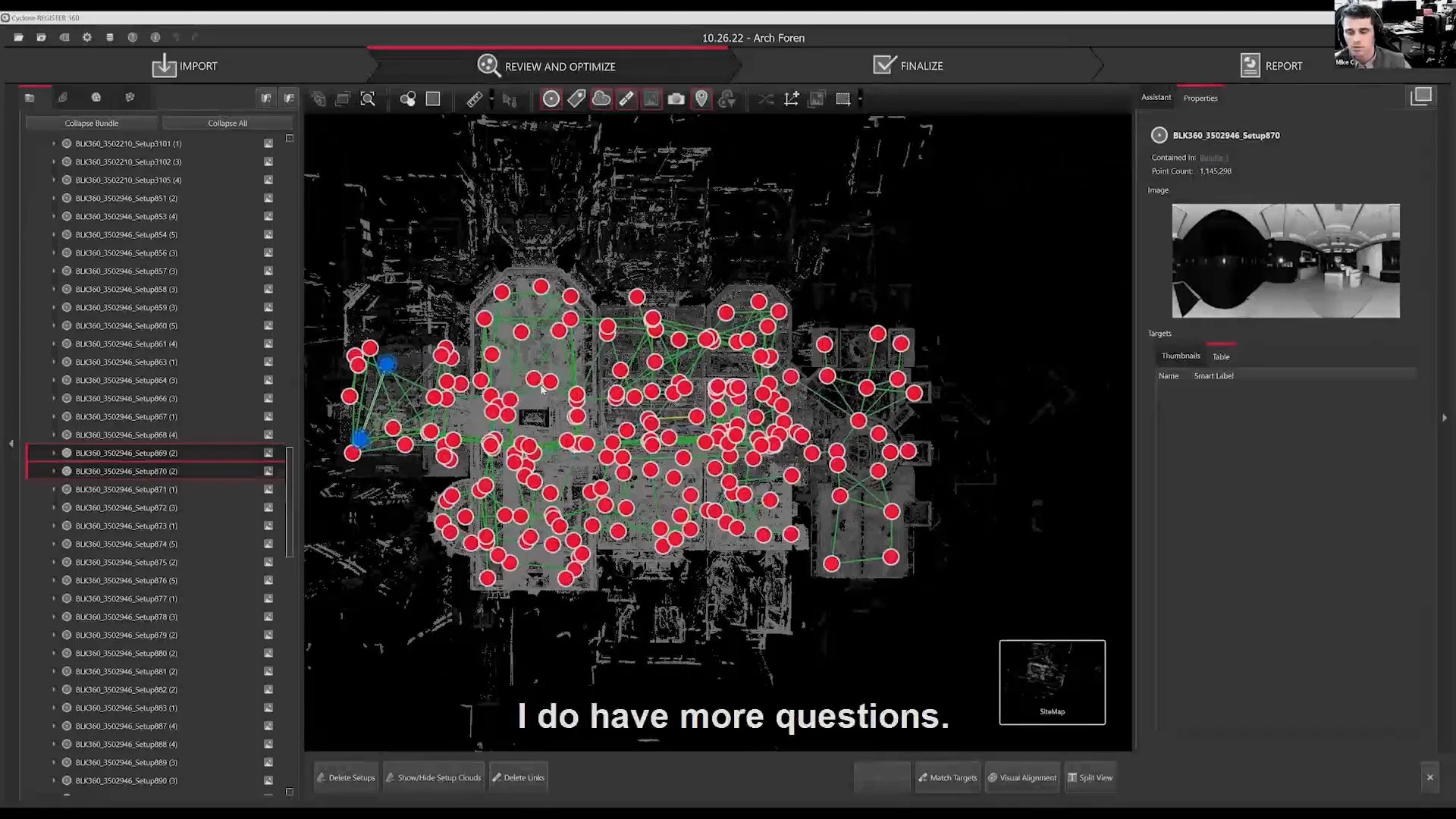This screenshot has height=819, width=1456.
Task: Expand the BLK360_3502946_Setup869 tree row
Action: 54,453
